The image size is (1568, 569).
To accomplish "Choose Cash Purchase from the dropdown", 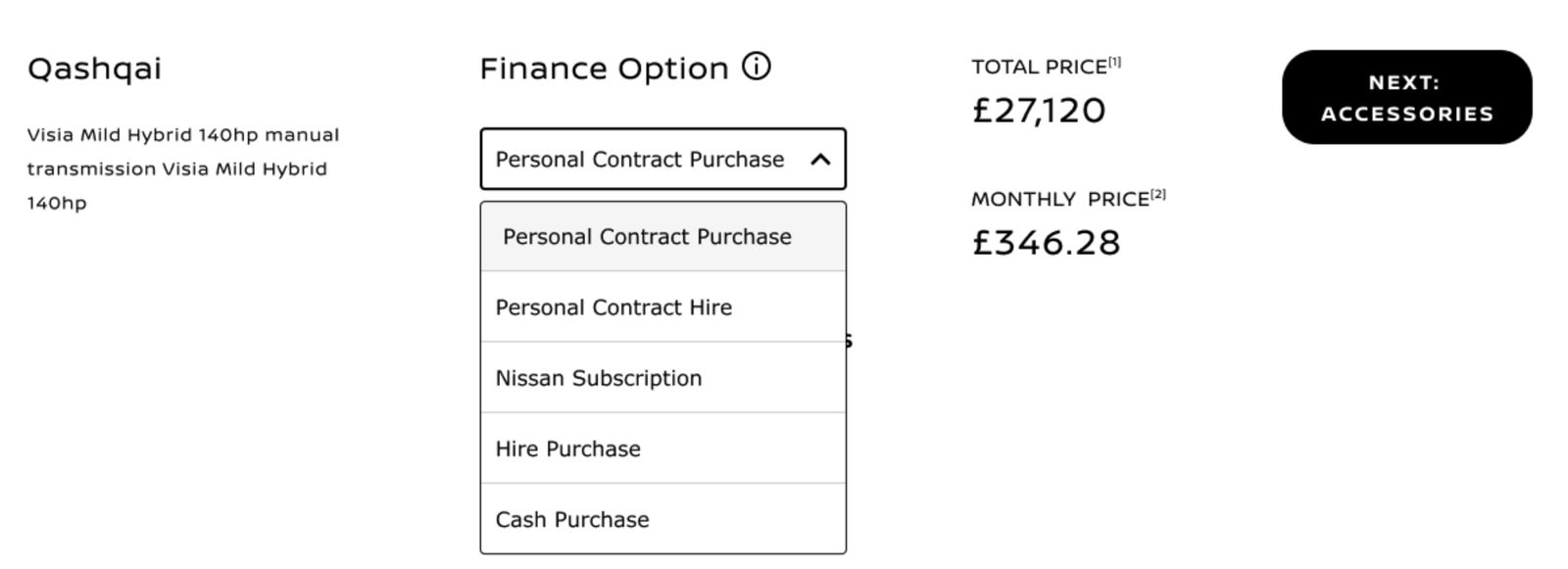I will (x=662, y=519).
